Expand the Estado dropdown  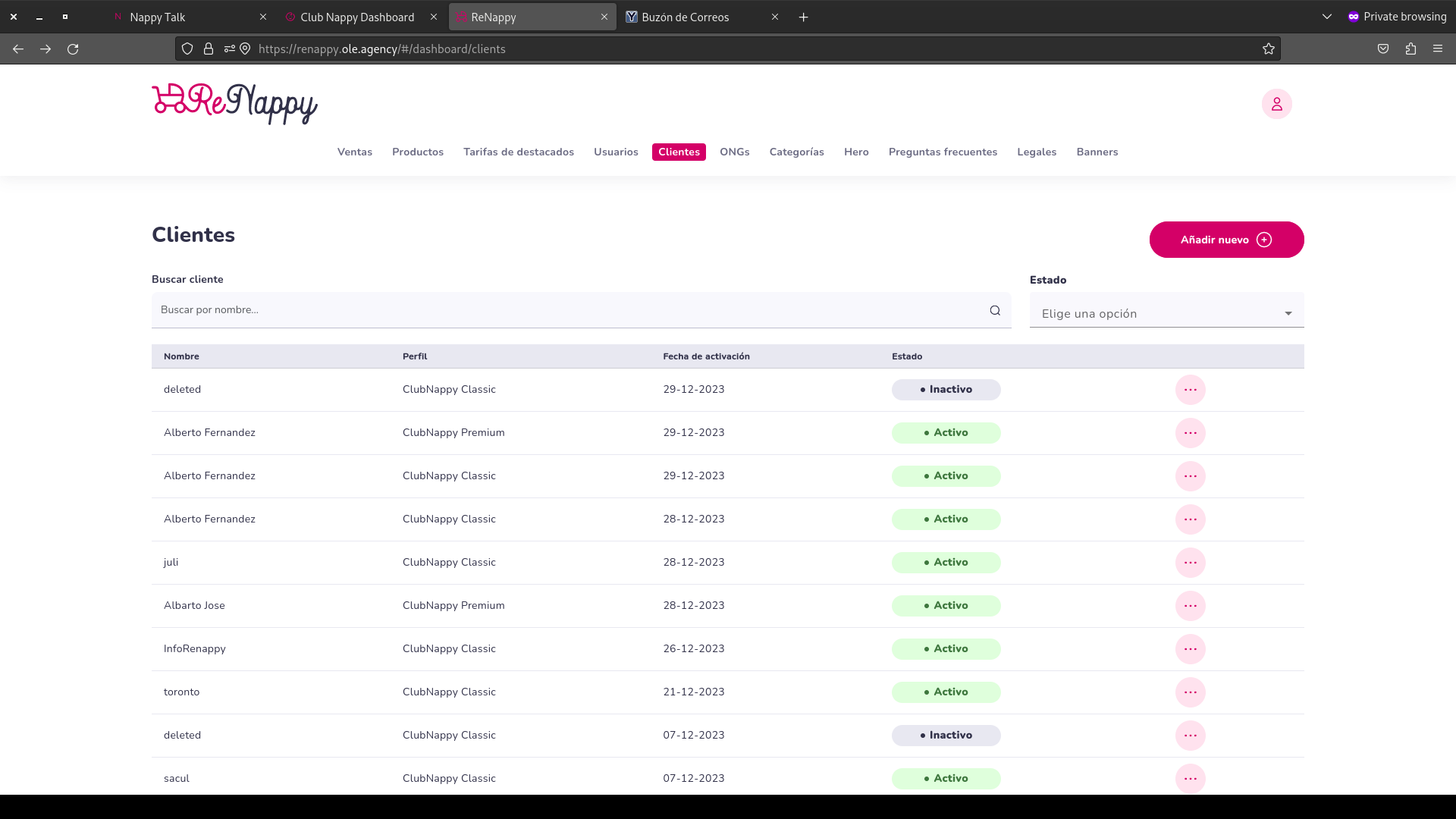[x=1166, y=313]
